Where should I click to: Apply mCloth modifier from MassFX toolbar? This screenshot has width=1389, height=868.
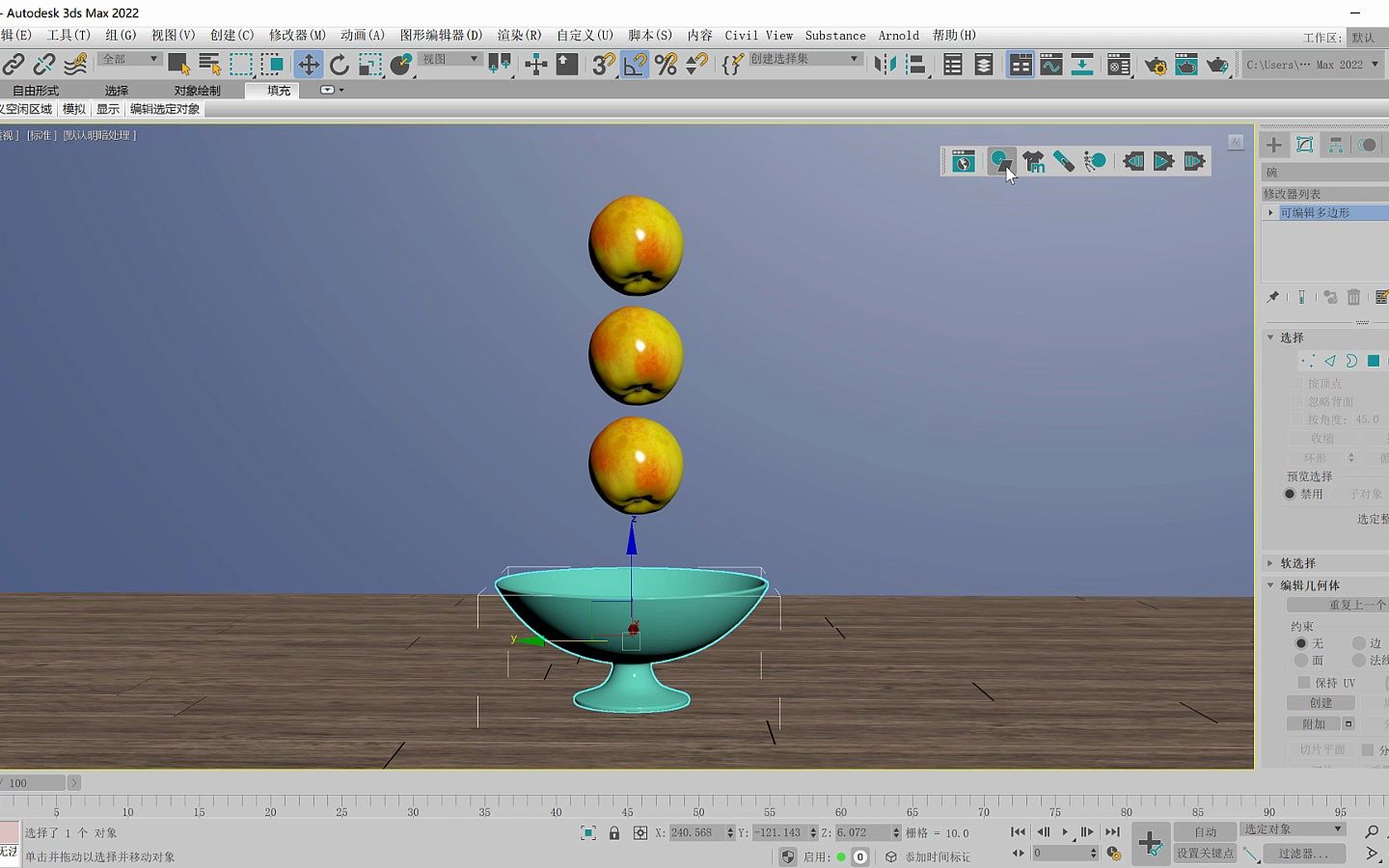(x=1033, y=161)
